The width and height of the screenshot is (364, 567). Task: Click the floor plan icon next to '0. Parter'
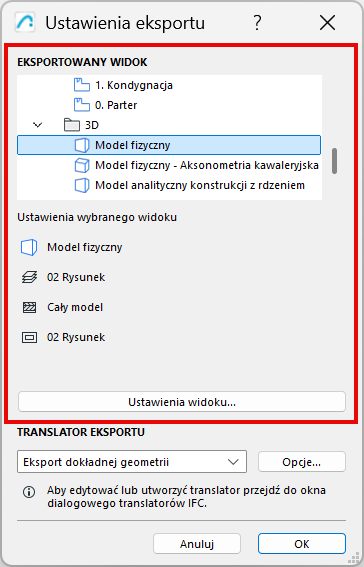click(x=82, y=105)
